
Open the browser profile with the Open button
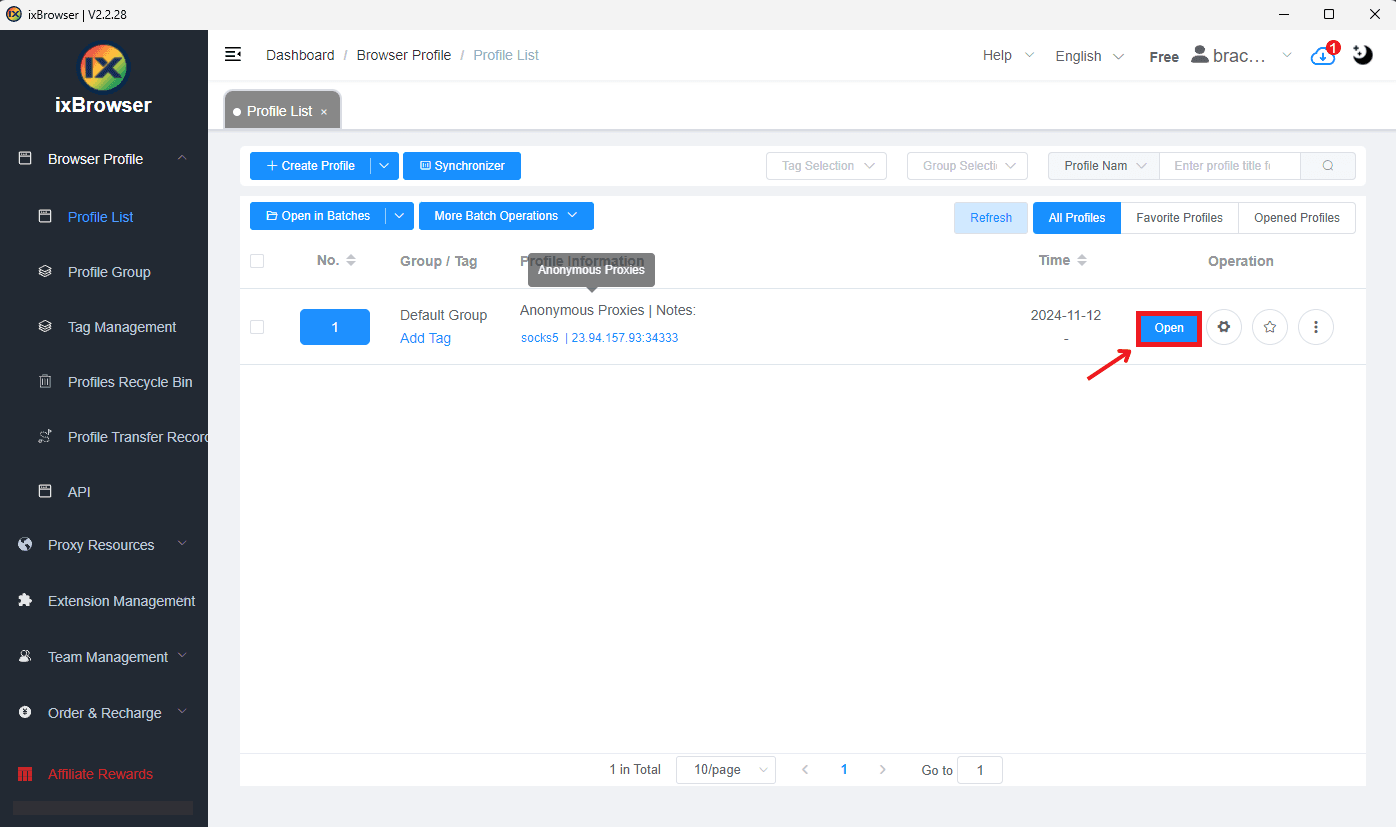1168,327
